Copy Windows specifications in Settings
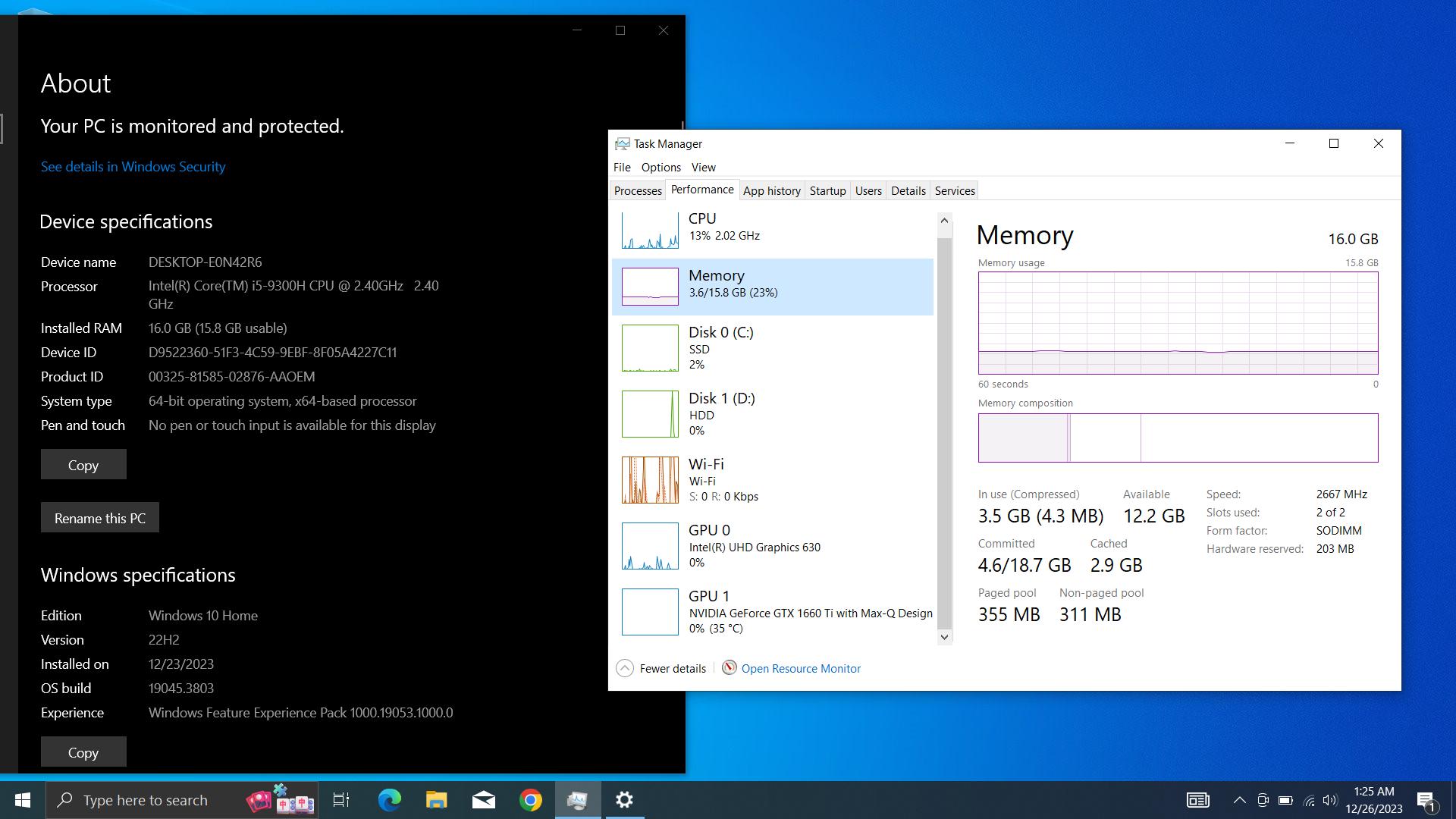Image resolution: width=1456 pixels, height=819 pixels. tap(83, 752)
